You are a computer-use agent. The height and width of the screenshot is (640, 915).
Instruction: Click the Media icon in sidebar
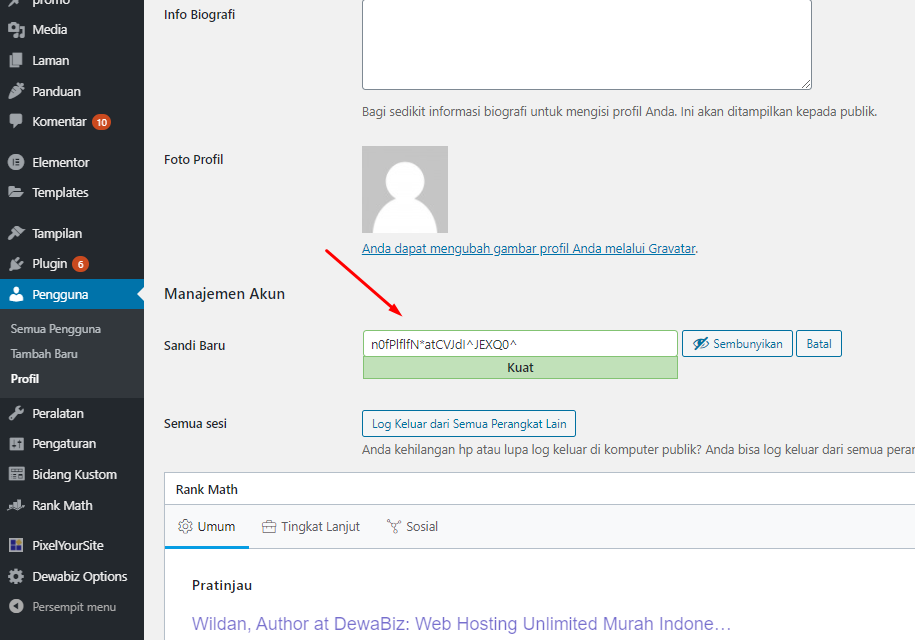pos(16,30)
